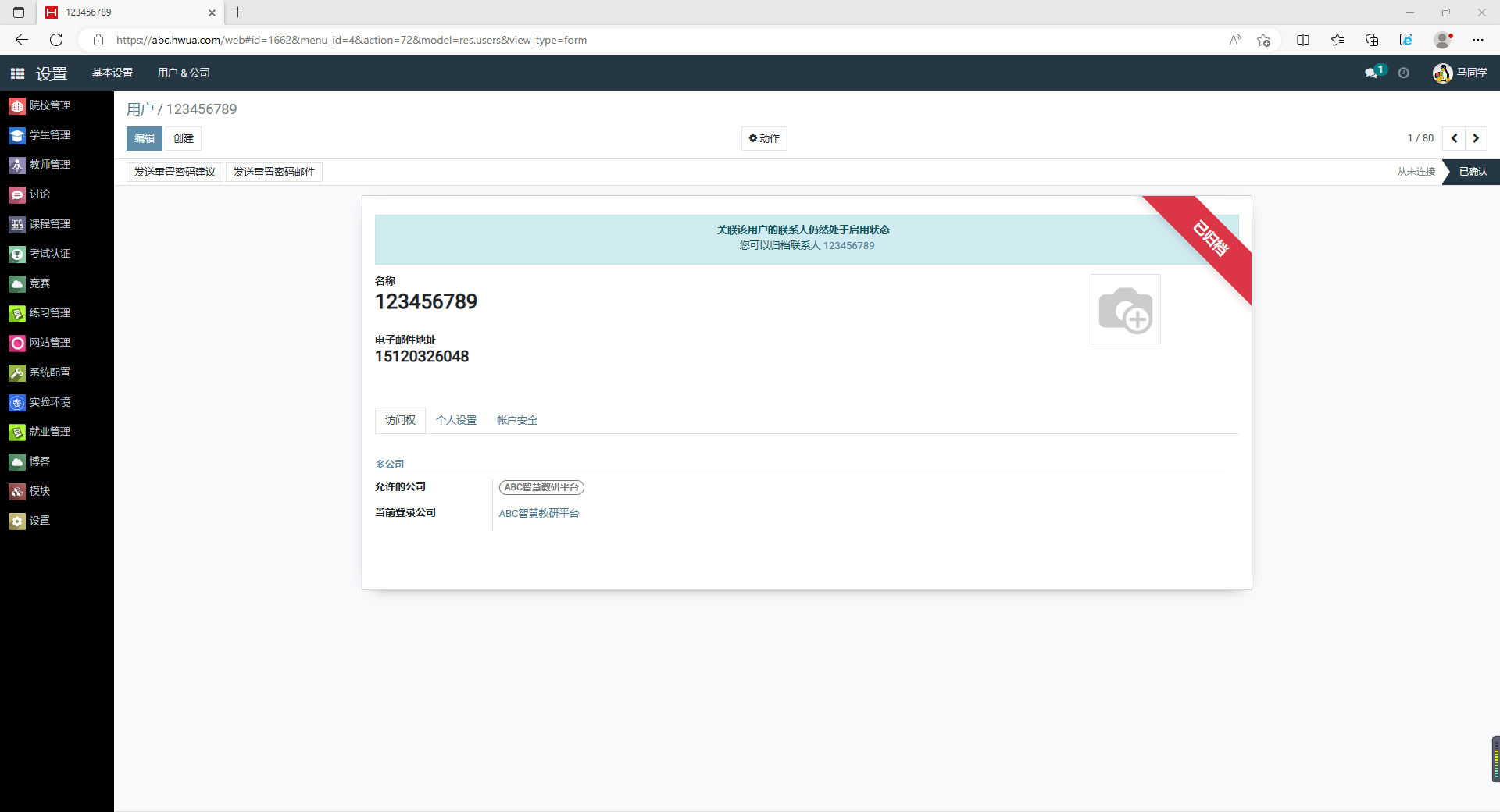Open 就业管理 module icon in sidebar
Image resolution: width=1500 pixels, height=812 pixels.
tap(17, 432)
